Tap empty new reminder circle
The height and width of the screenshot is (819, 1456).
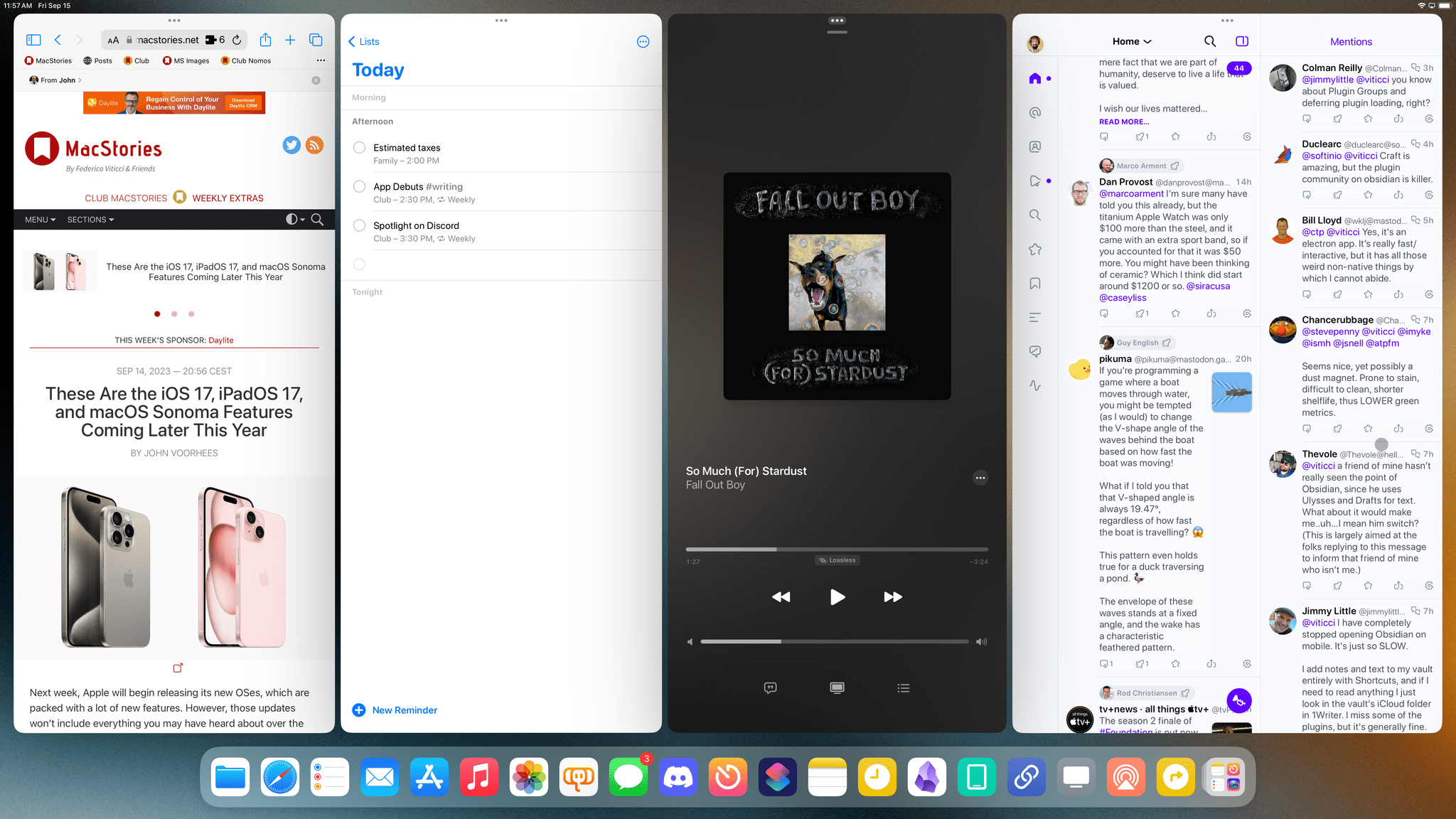click(x=359, y=264)
